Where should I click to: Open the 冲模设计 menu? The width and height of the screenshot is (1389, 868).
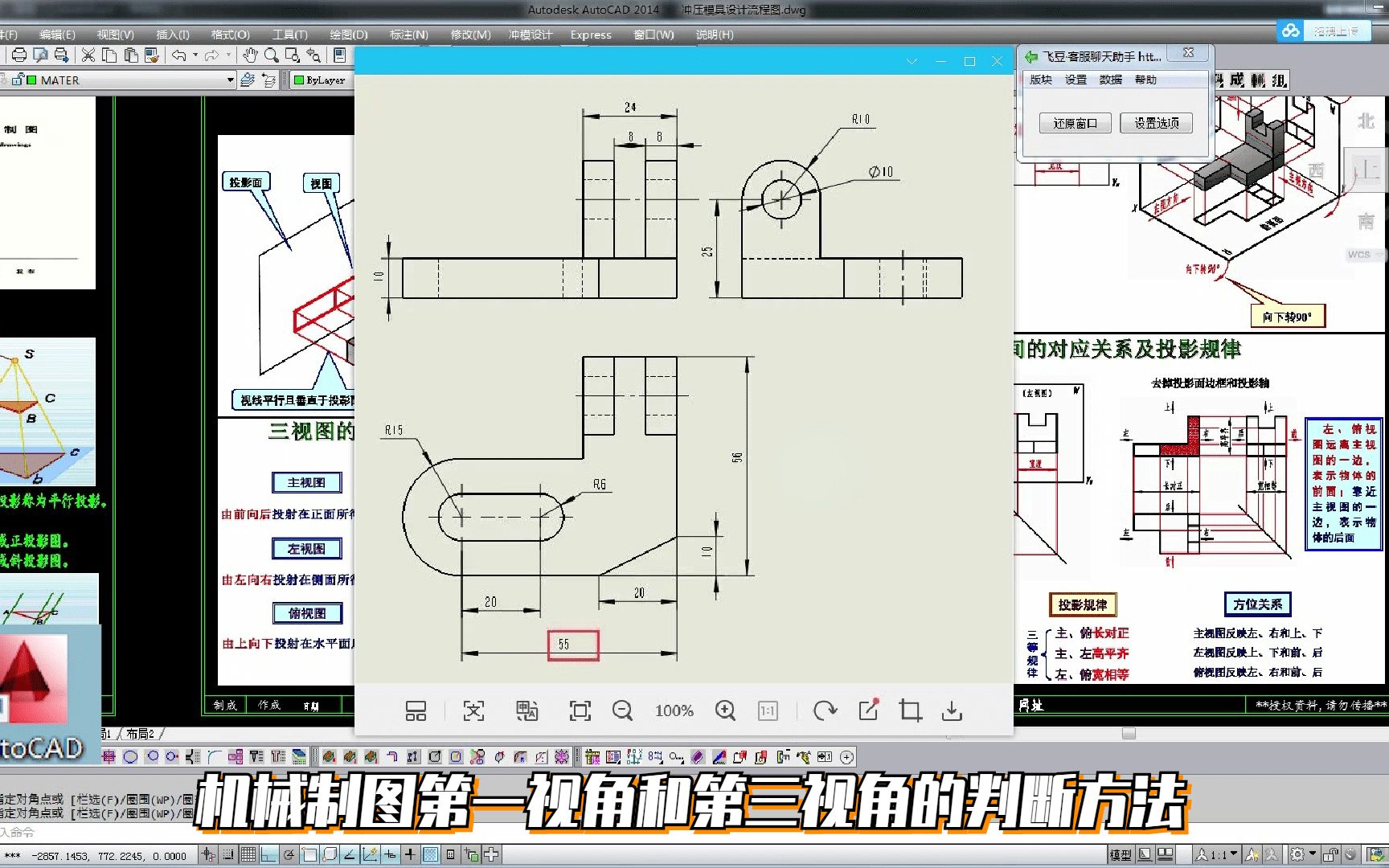point(531,35)
